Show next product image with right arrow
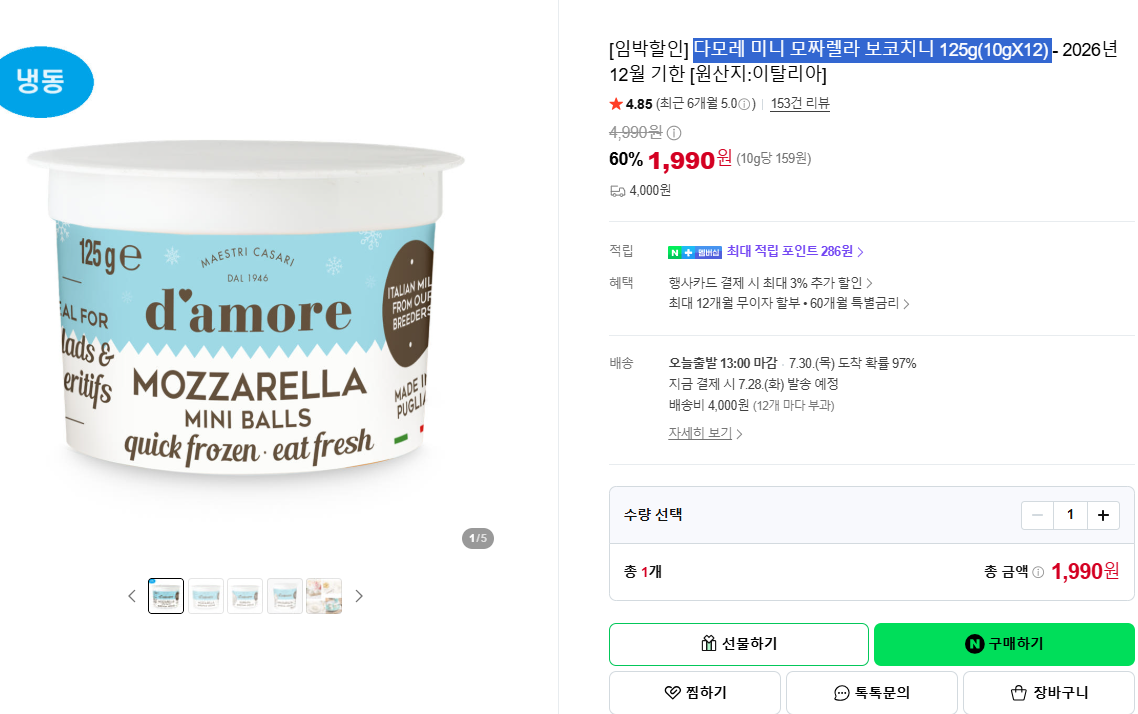Viewport: 1138px width, 714px height. (359, 596)
